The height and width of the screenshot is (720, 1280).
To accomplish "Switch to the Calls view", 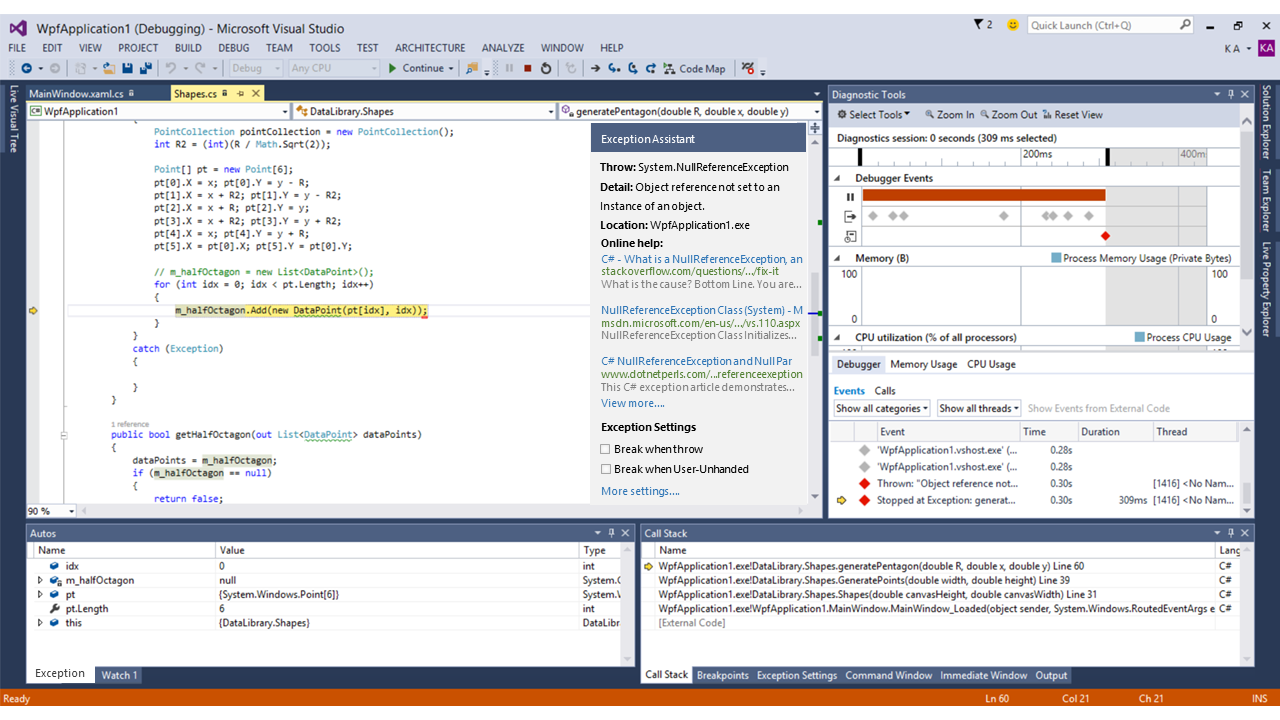I will click(x=885, y=390).
